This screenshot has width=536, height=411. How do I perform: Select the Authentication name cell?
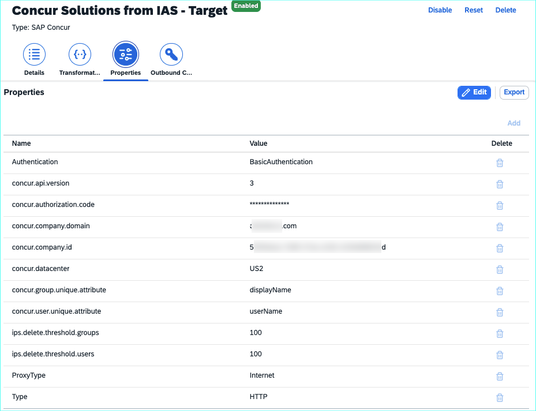pyautogui.click(x=35, y=162)
